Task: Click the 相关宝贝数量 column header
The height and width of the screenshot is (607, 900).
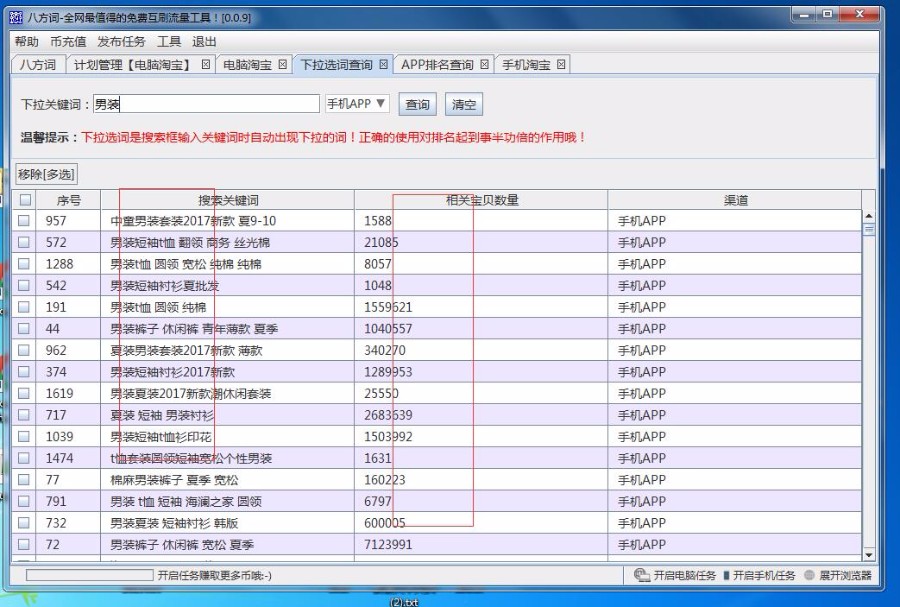Action: coord(482,200)
